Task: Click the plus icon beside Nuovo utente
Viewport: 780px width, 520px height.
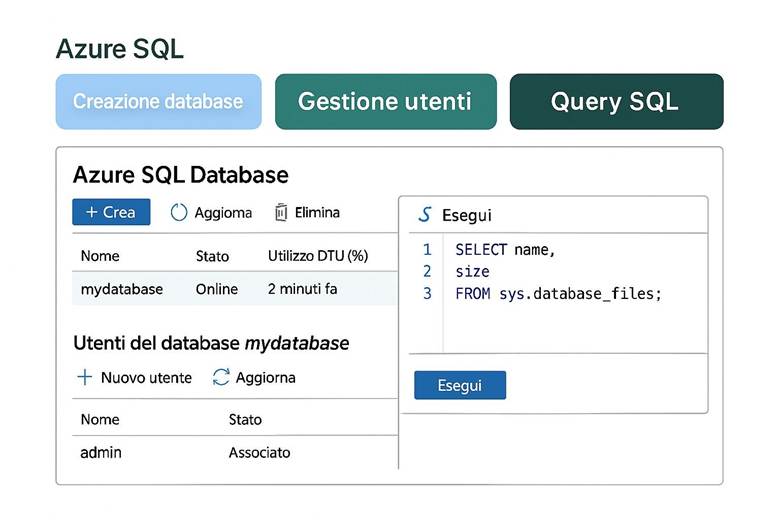Action: coord(85,377)
